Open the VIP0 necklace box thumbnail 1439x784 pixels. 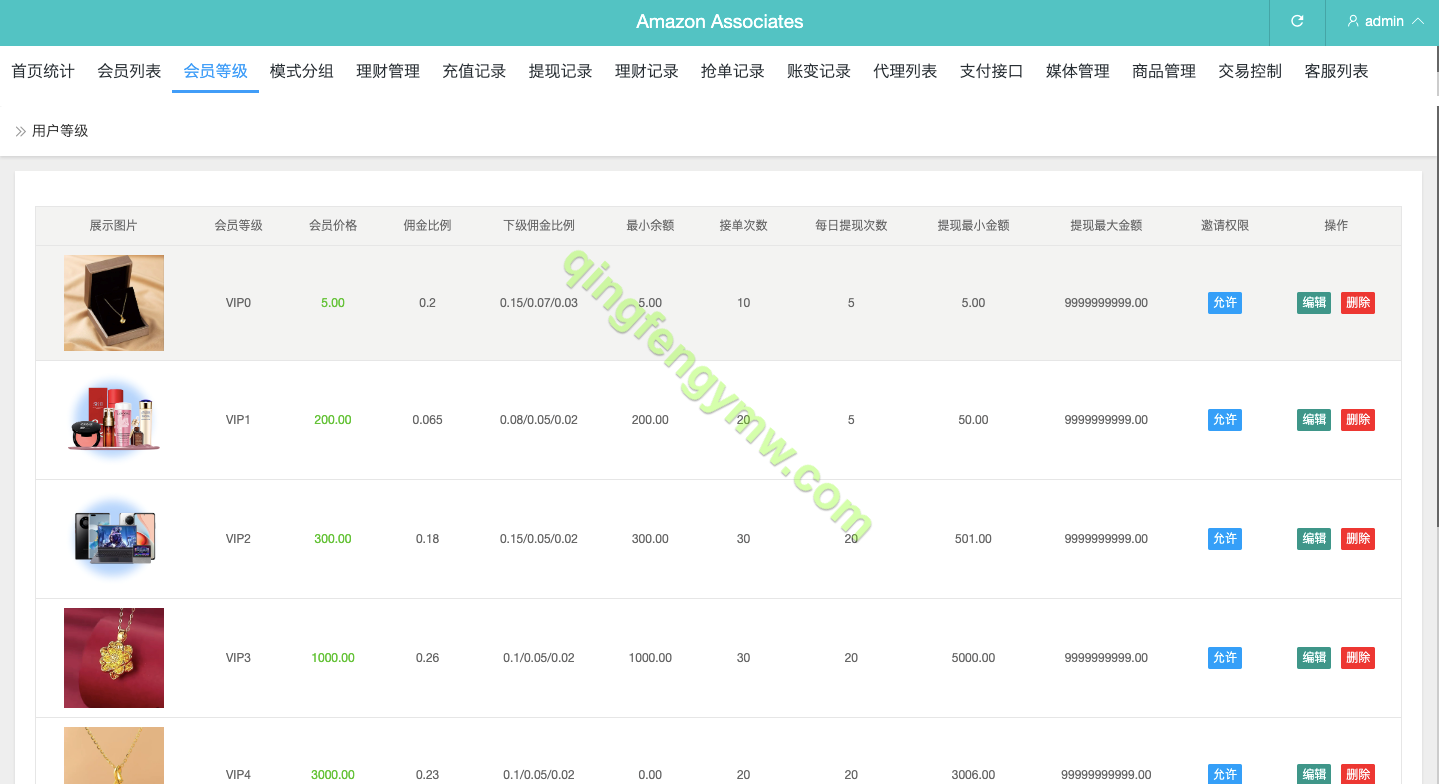pos(114,303)
